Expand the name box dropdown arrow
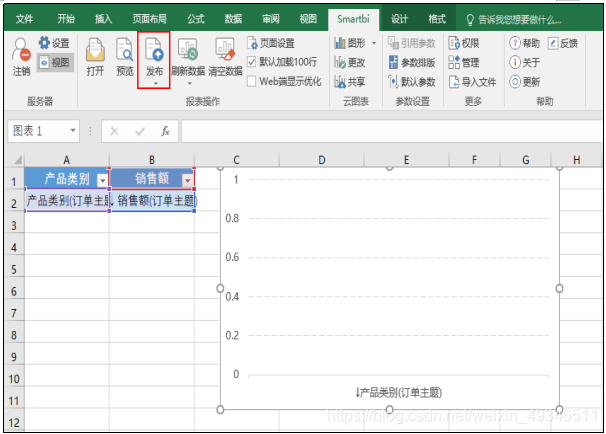This screenshot has width=606, height=434. pyautogui.click(x=73, y=131)
